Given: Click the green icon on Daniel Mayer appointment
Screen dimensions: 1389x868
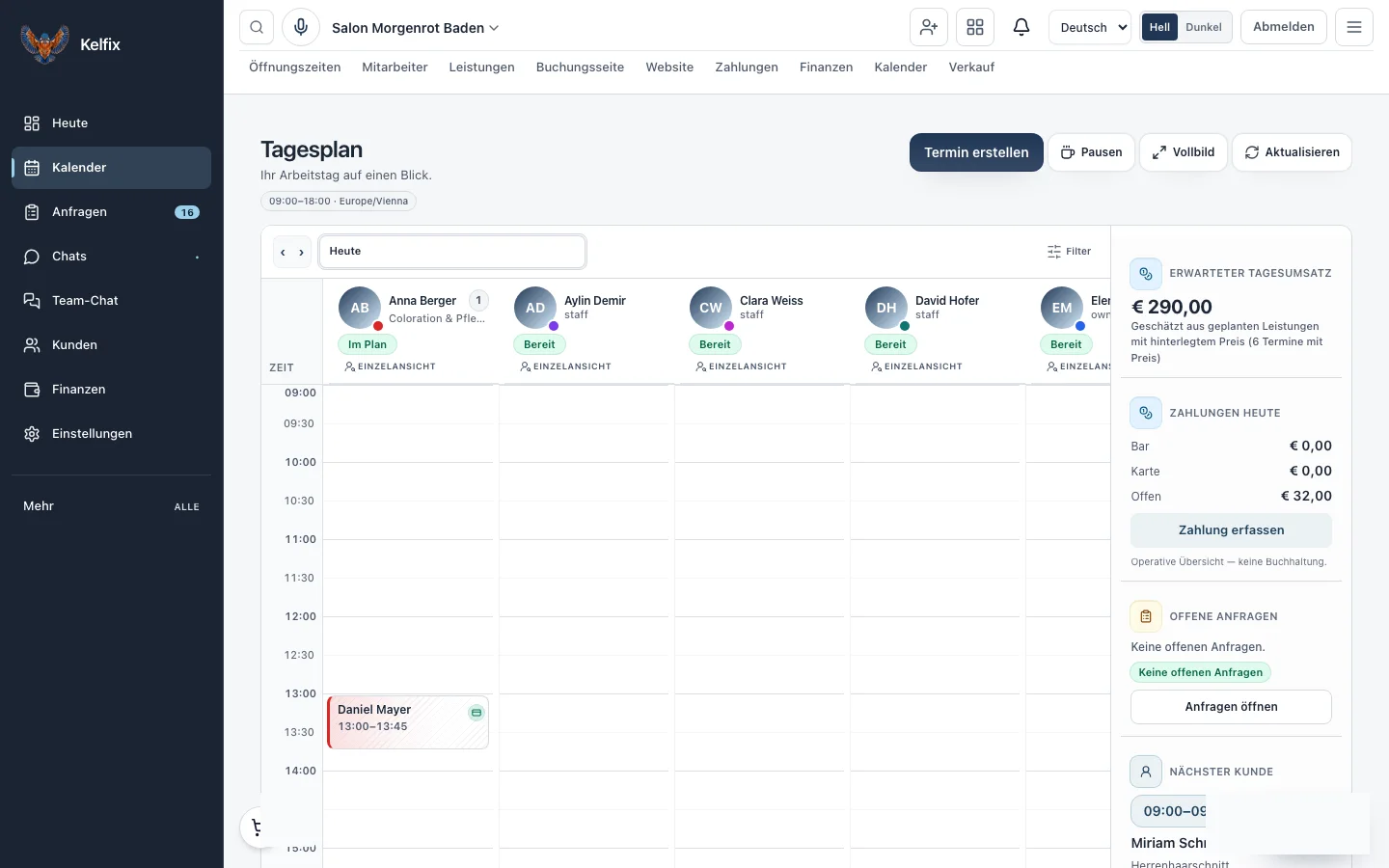Looking at the screenshot, I should coord(476,713).
